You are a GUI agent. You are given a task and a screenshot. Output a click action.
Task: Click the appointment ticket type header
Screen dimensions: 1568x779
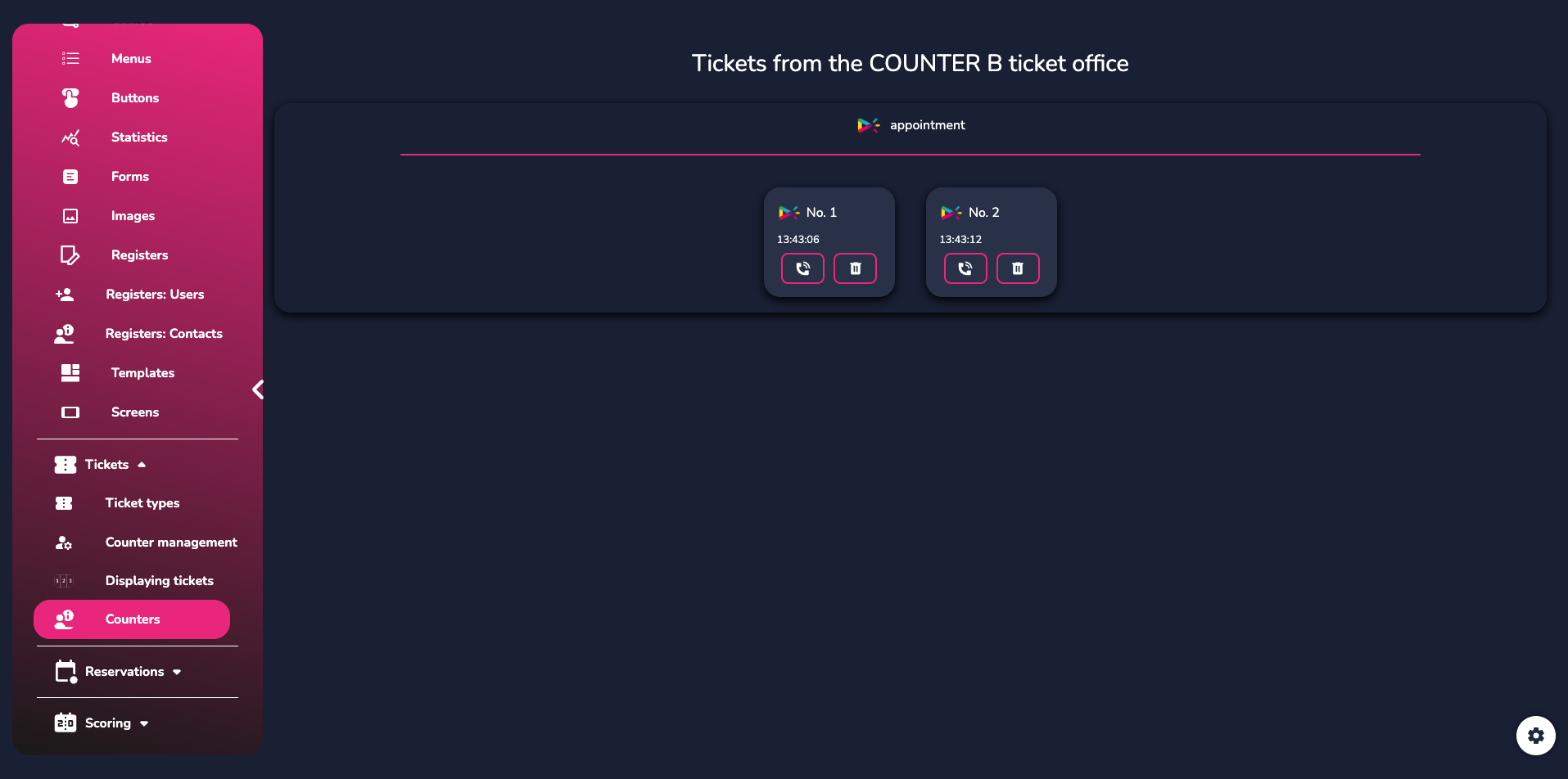click(911, 125)
